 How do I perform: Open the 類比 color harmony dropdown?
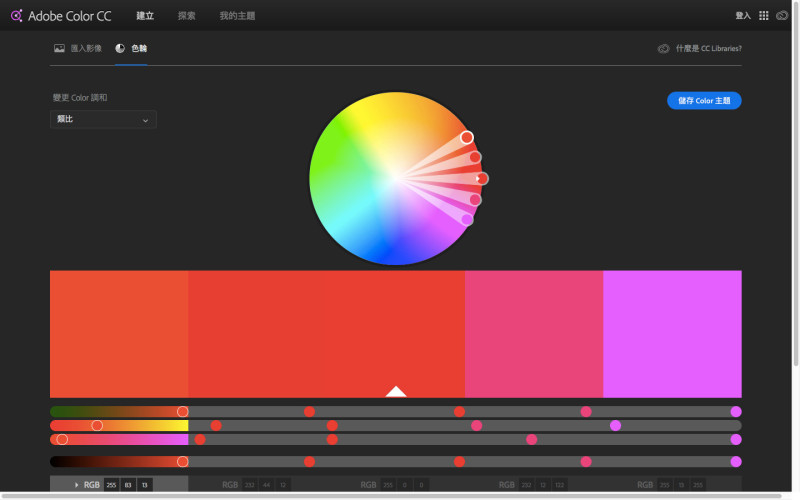103,120
